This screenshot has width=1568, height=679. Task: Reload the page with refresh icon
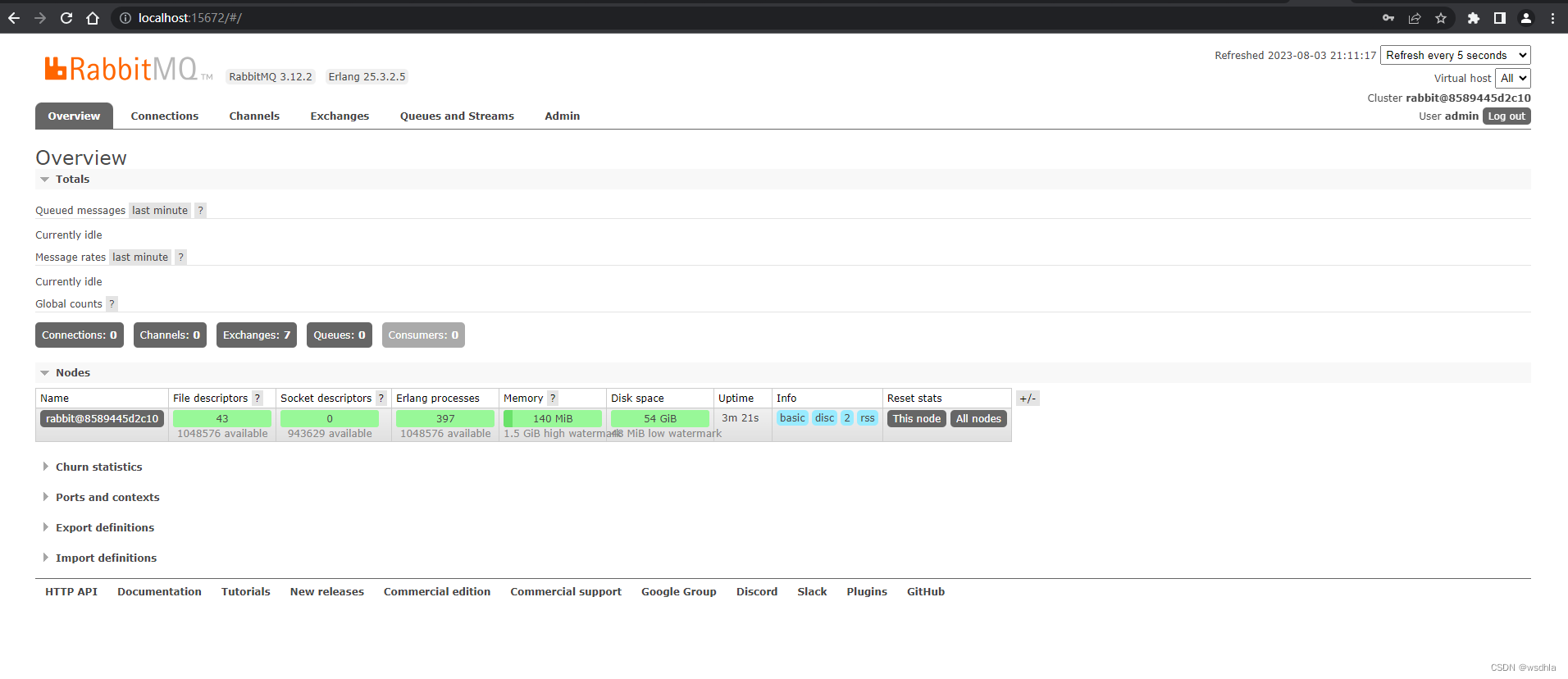pyautogui.click(x=66, y=18)
